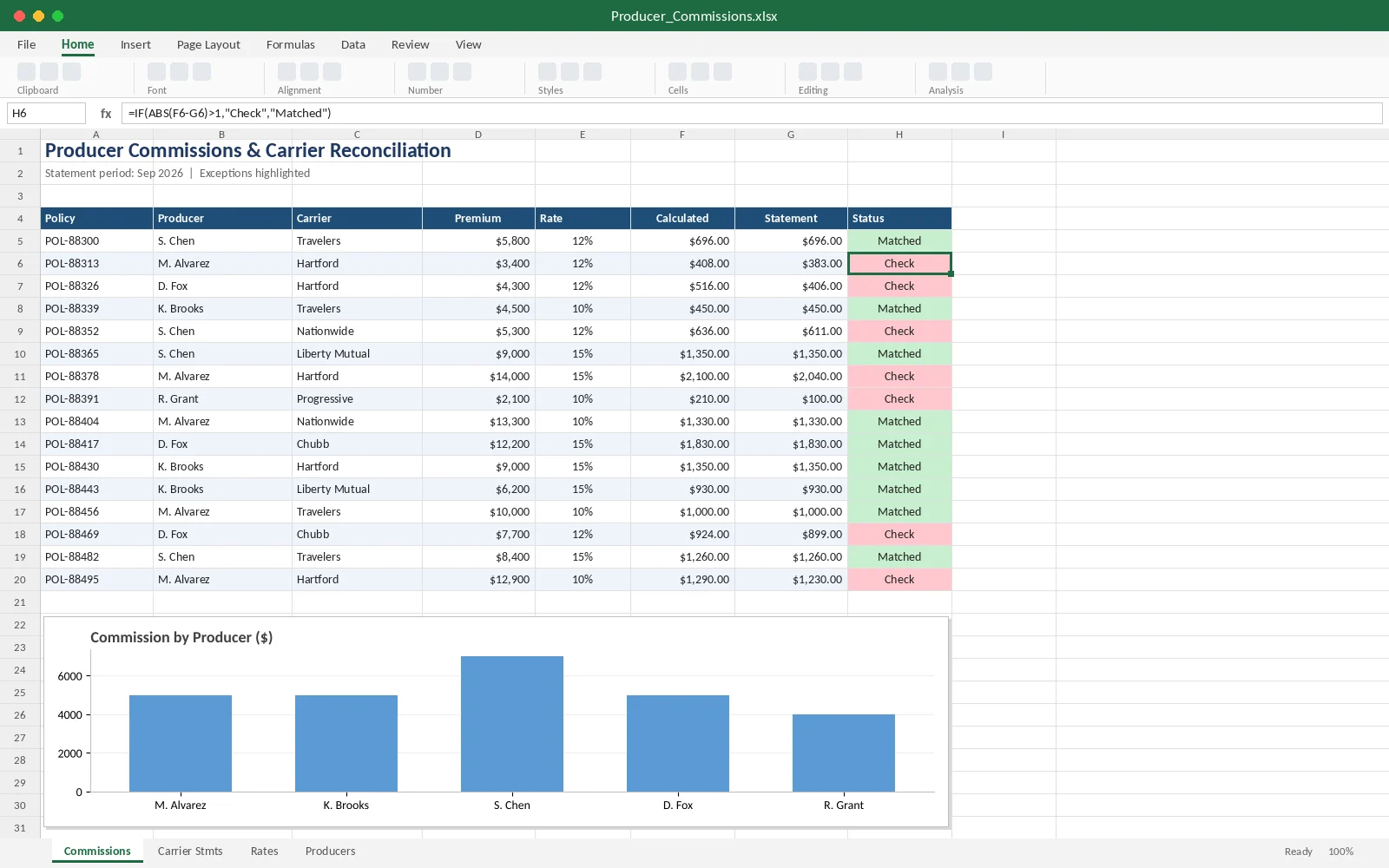Click the fx insert function icon
This screenshot has height=868, width=1389.
tap(106, 113)
